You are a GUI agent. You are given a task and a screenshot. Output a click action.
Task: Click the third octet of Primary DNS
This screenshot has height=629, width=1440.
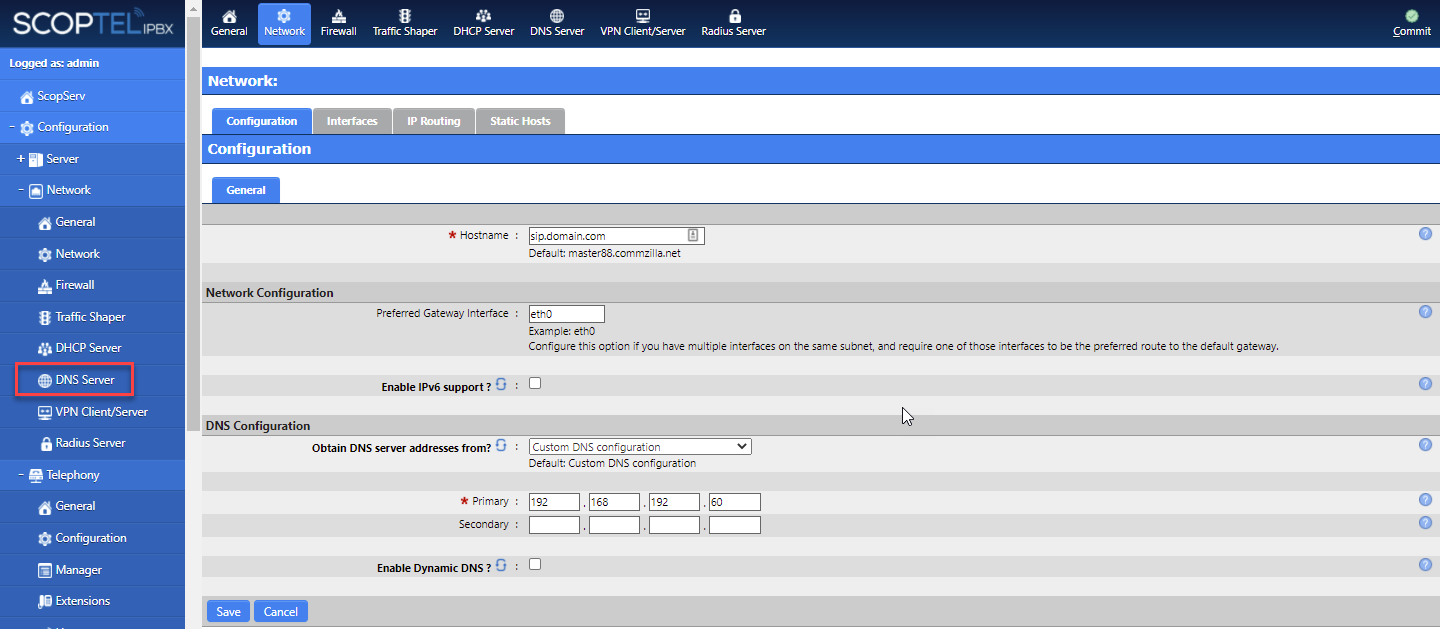tap(674, 502)
